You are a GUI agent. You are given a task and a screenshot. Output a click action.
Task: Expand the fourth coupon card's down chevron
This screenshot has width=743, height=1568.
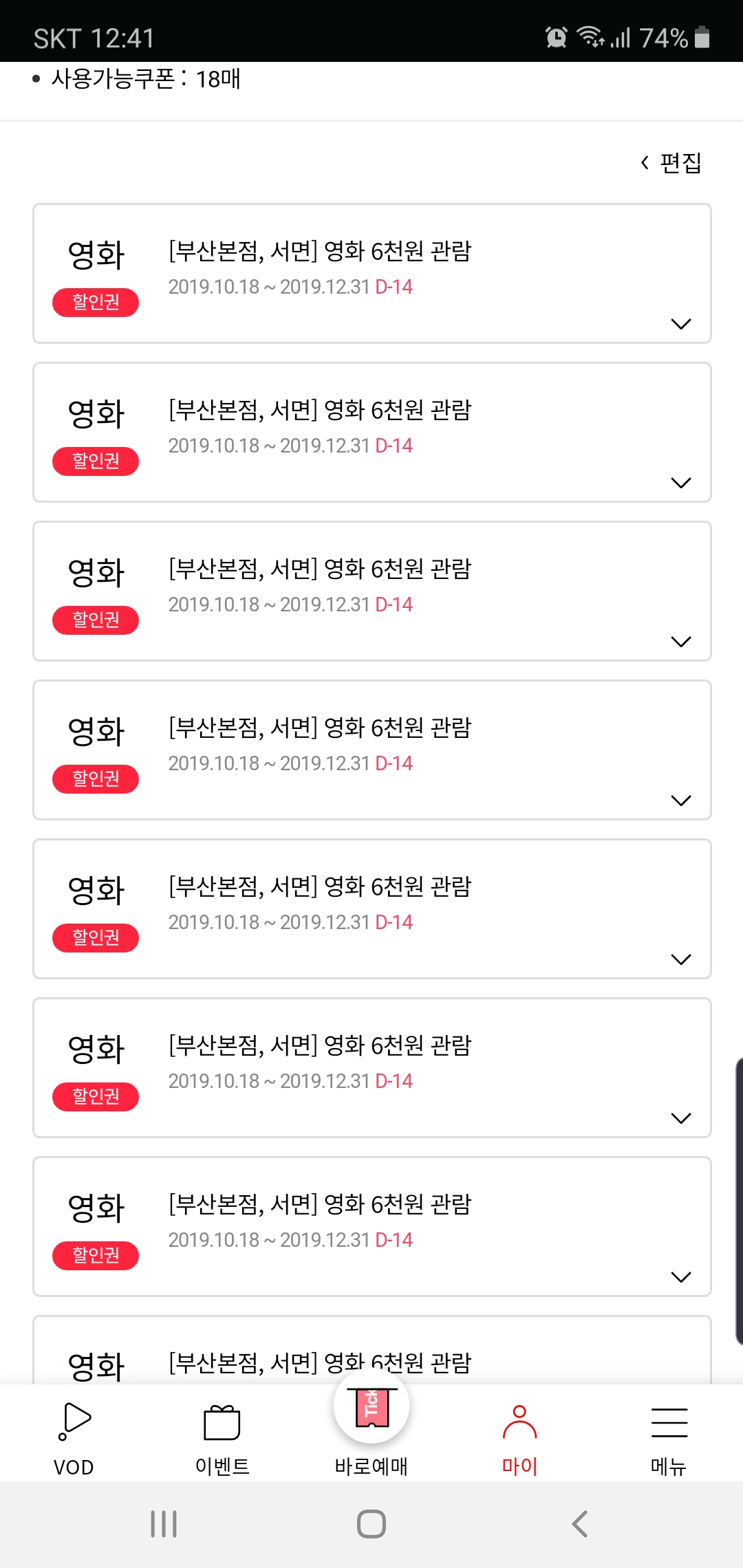pyautogui.click(x=680, y=801)
